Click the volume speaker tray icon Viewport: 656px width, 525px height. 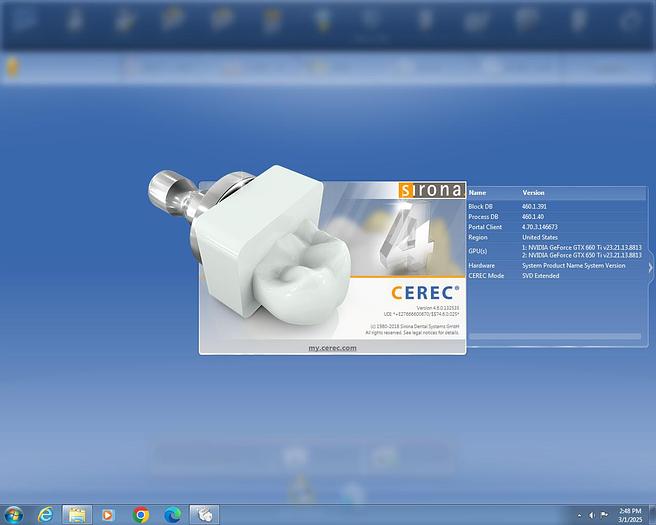coord(592,515)
